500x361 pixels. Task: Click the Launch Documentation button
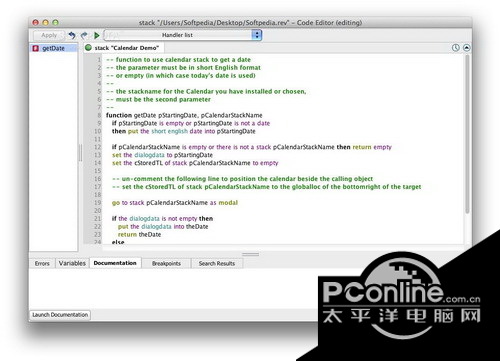pyautogui.click(x=60, y=315)
